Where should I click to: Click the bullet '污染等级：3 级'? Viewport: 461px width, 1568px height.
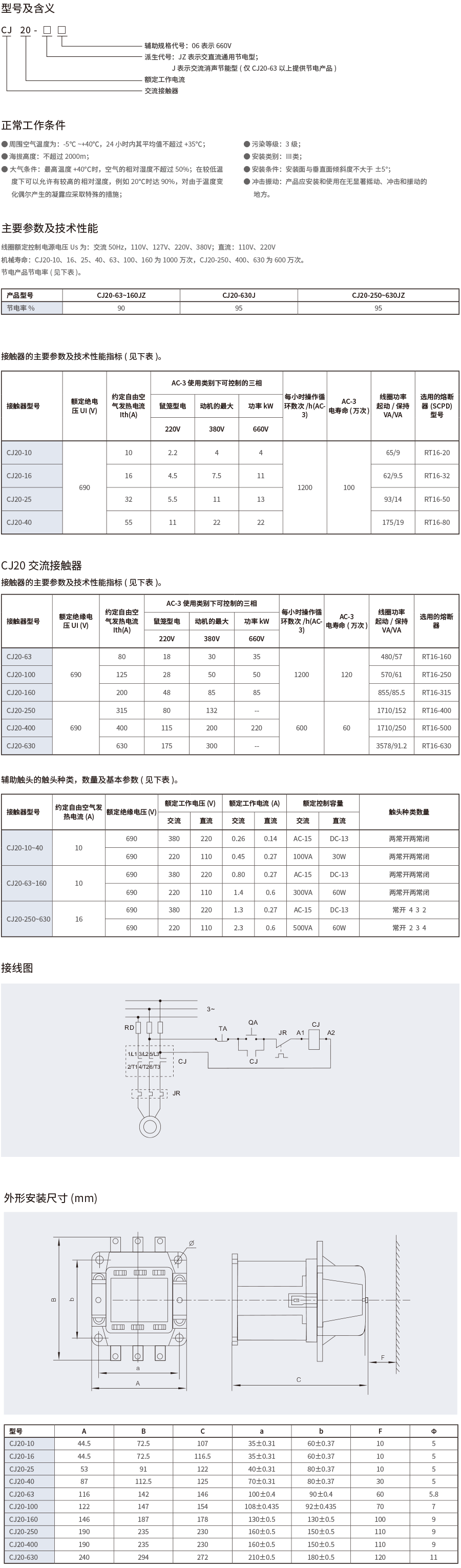(x=272, y=144)
